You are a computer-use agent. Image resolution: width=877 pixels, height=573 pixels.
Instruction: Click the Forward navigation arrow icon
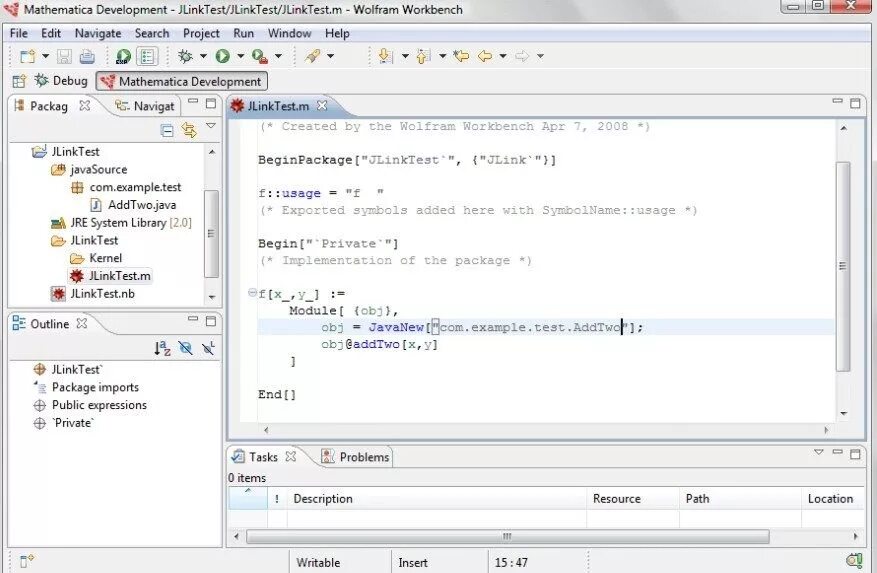tap(522, 56)
